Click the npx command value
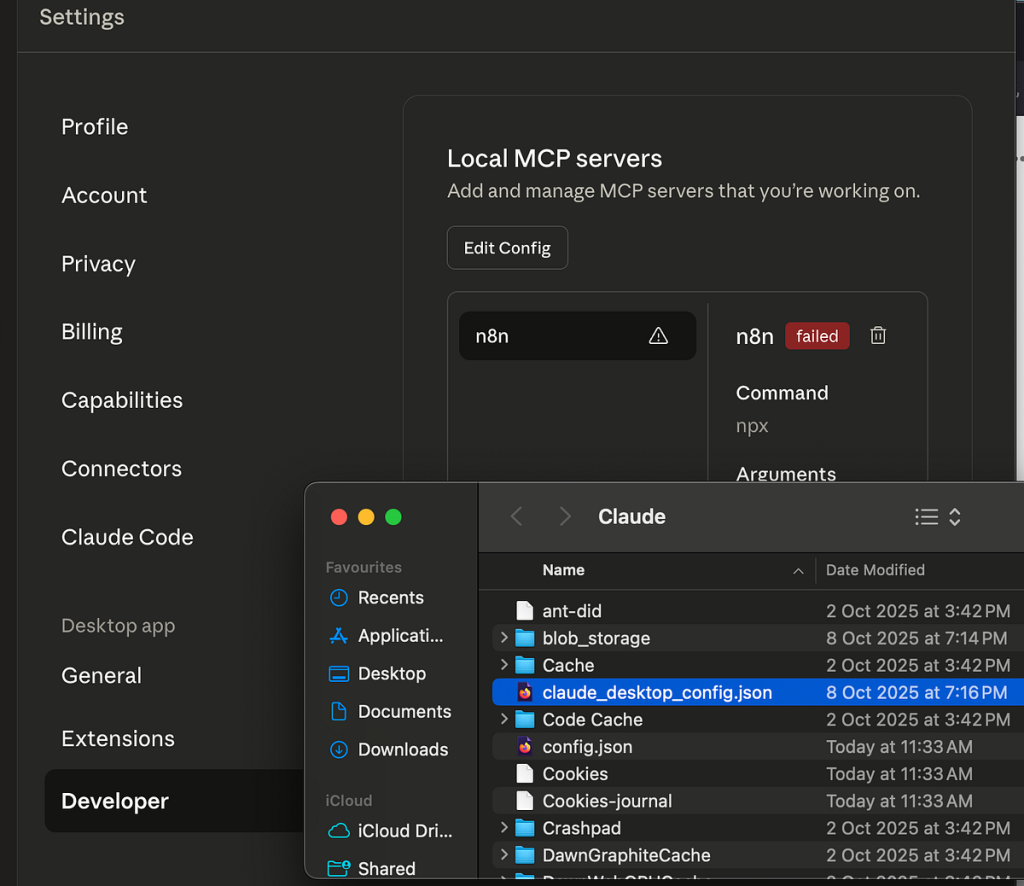 pyautogui.click(x=752, y=426)
